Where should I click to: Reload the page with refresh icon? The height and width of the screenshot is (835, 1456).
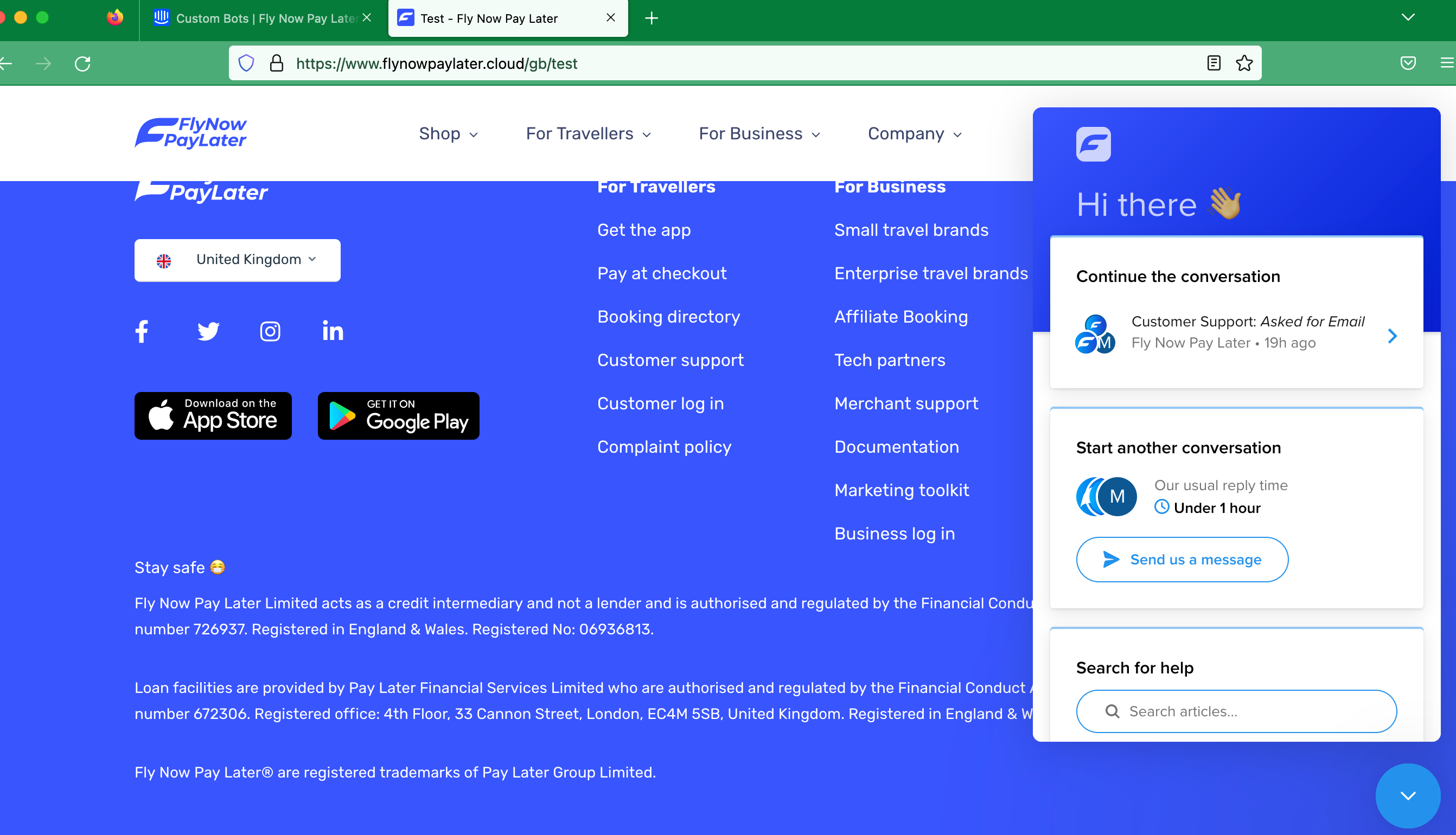(x=82, y=63)
